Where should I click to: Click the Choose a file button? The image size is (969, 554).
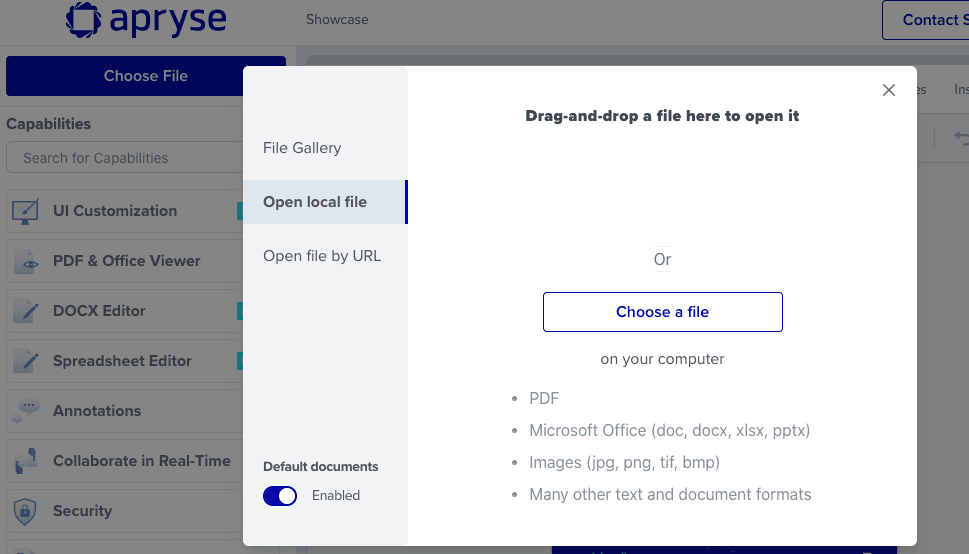pos(662,312)
